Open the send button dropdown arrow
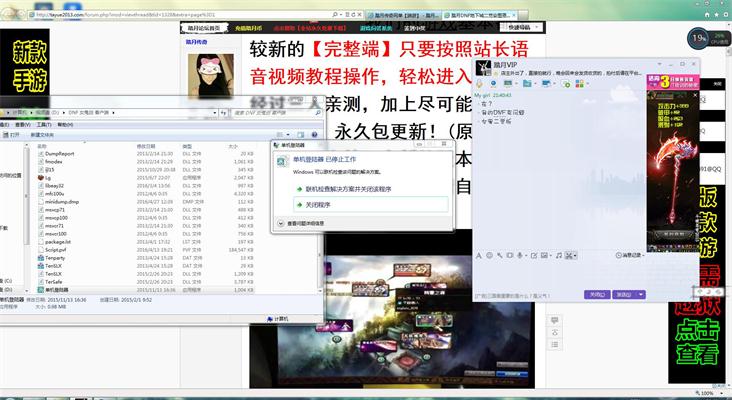The image size is (732, 400). 641,295
